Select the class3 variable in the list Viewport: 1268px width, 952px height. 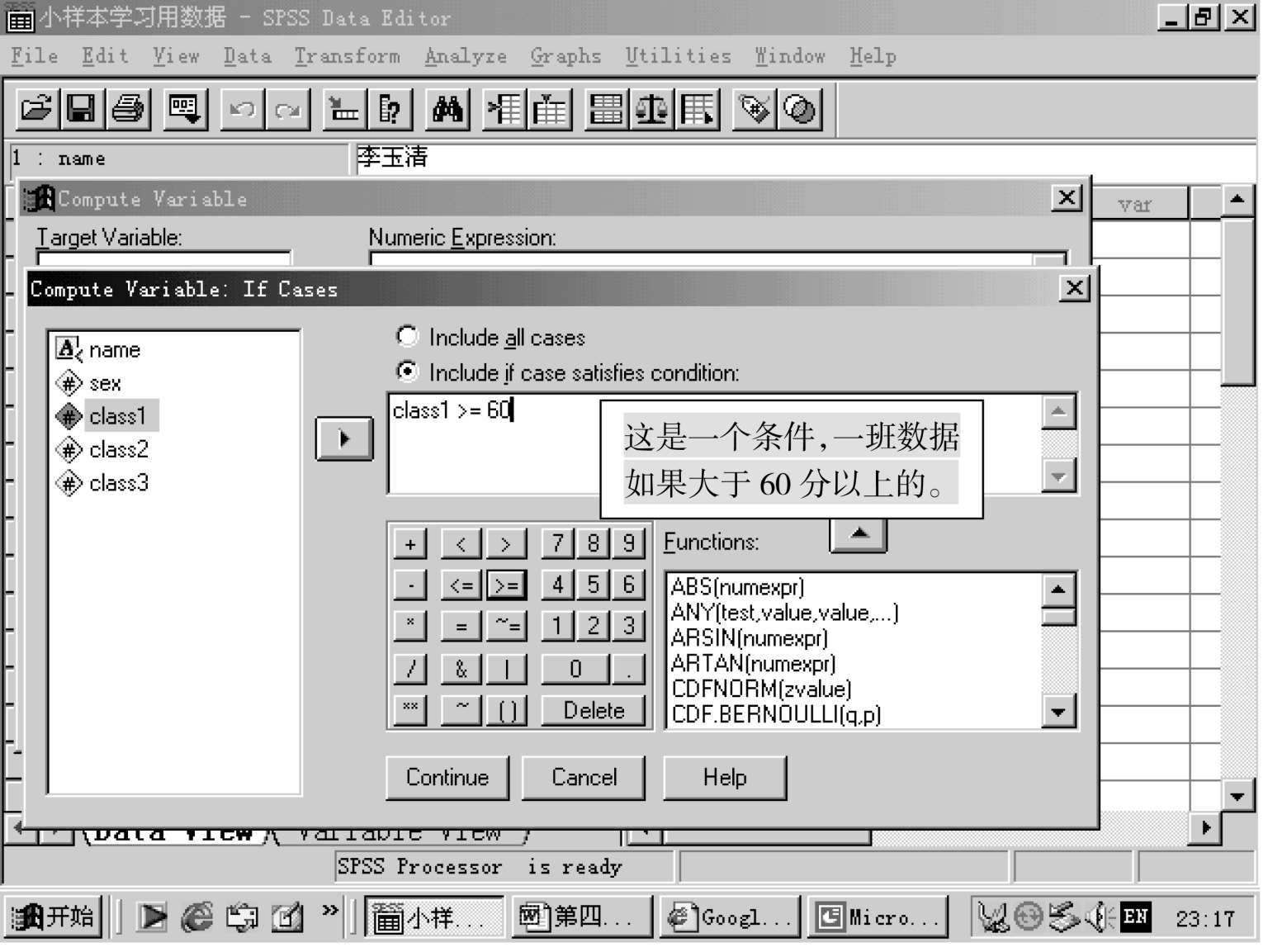pos(102,482)
